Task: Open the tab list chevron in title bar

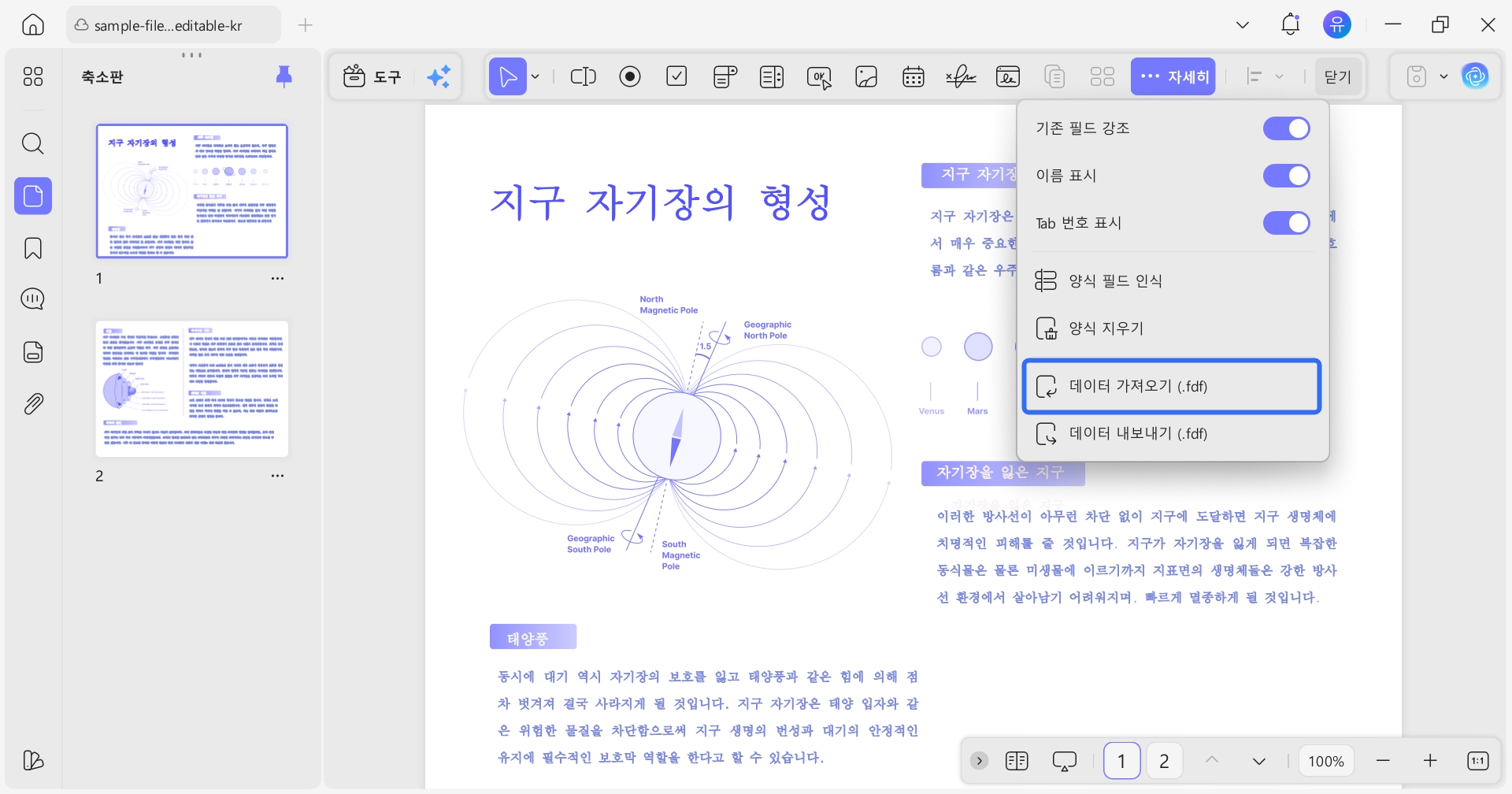Action: pyautogui.click(x=1243, y=25)
